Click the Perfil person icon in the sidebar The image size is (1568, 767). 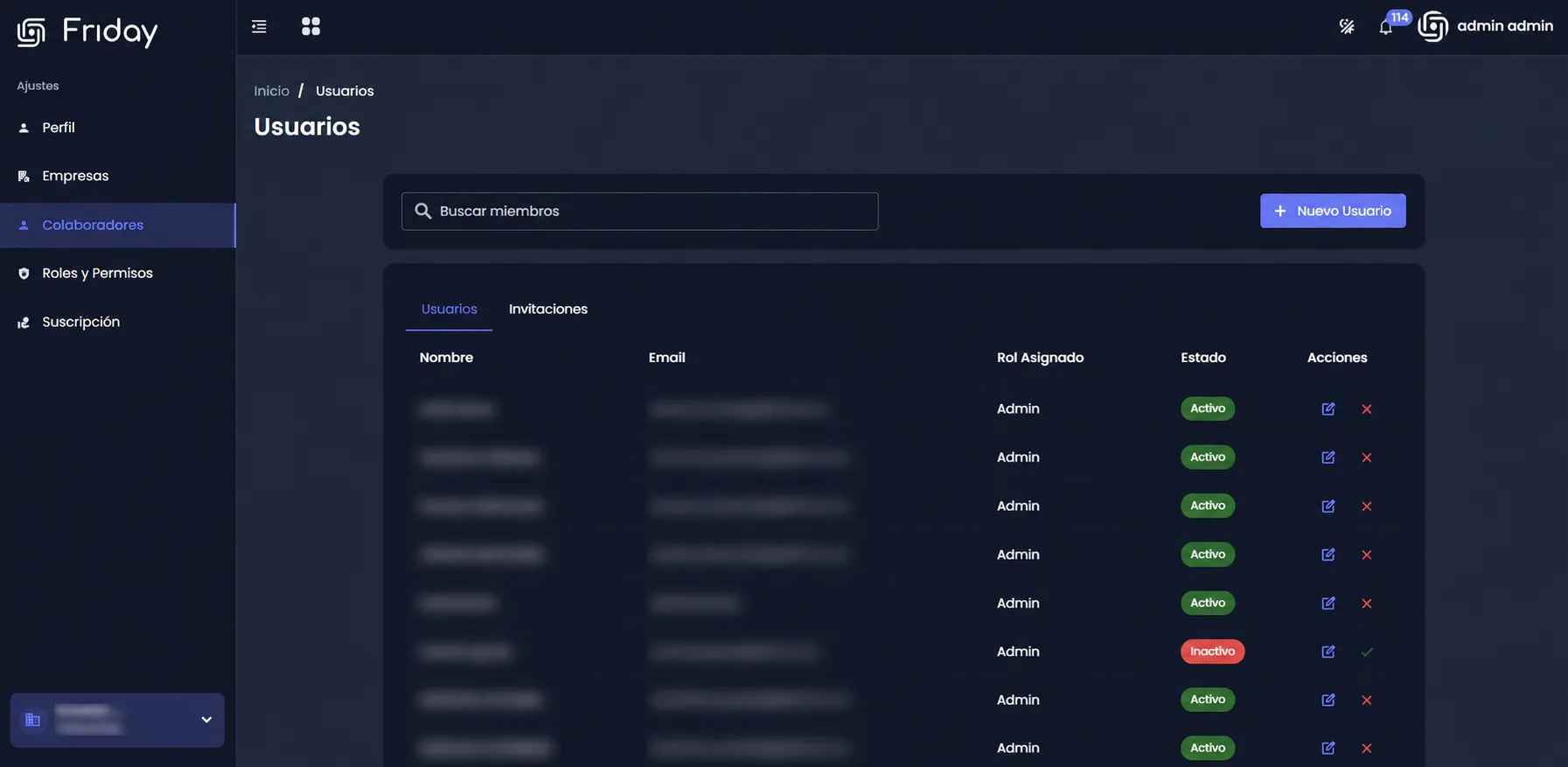pos(24,128)
